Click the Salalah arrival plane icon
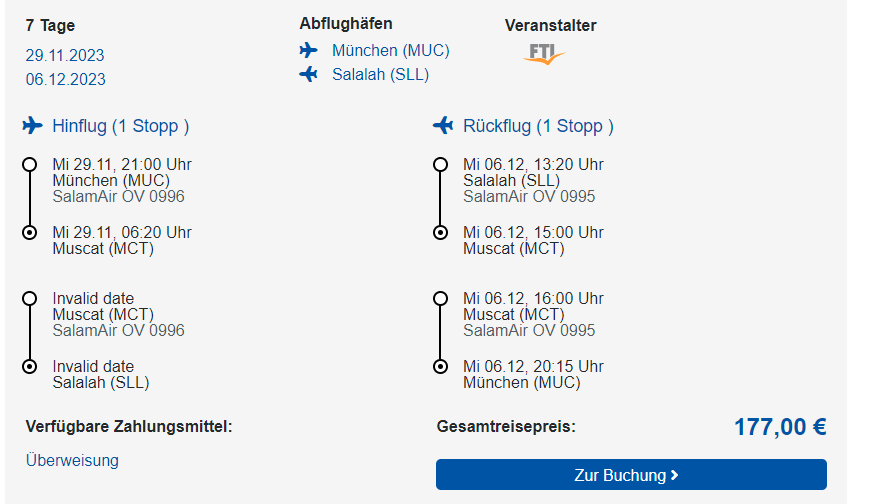Screen dimensions: 872x504 coord(308,74)
